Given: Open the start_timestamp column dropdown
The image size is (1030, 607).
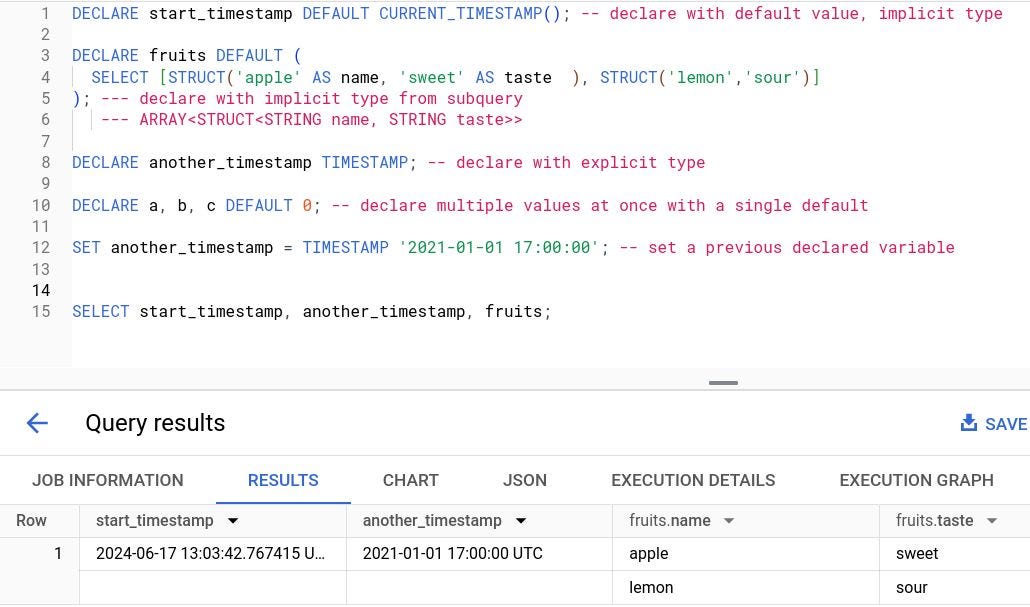Looking at the screenshot, I should click(233, 520).
